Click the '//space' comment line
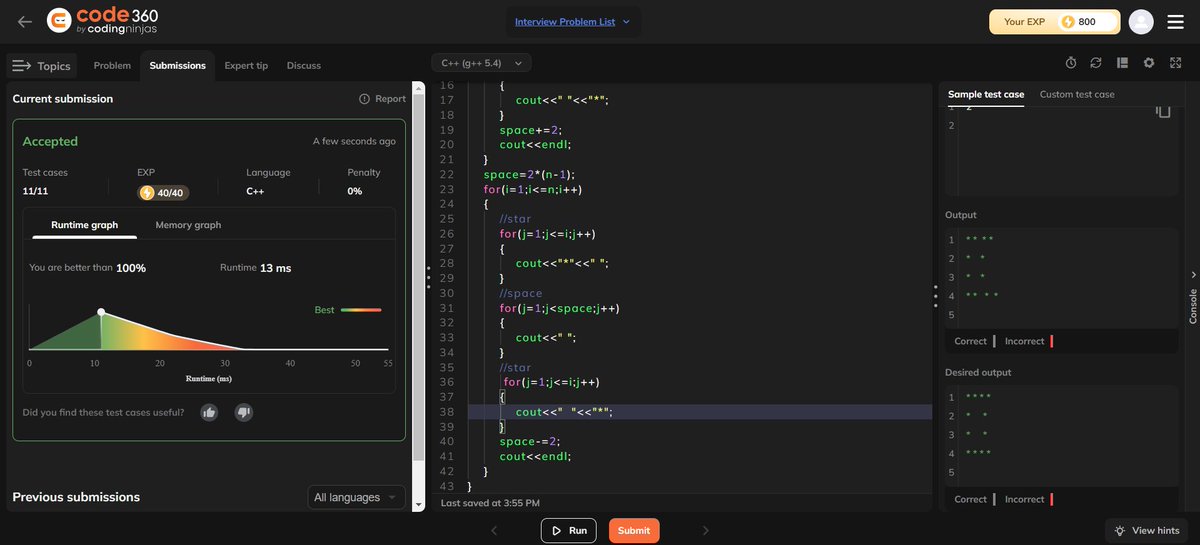Screen dimensions: 1200x545 coord(521,293)
